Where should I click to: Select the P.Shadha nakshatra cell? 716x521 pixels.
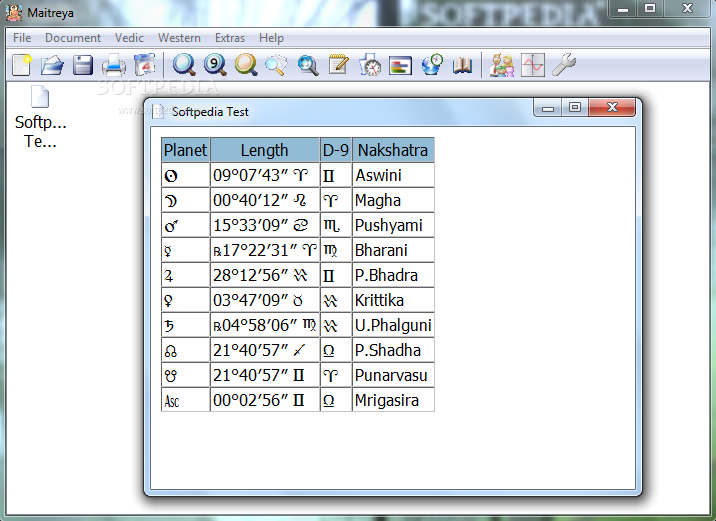pyautogui.click(x=393, y=350)
